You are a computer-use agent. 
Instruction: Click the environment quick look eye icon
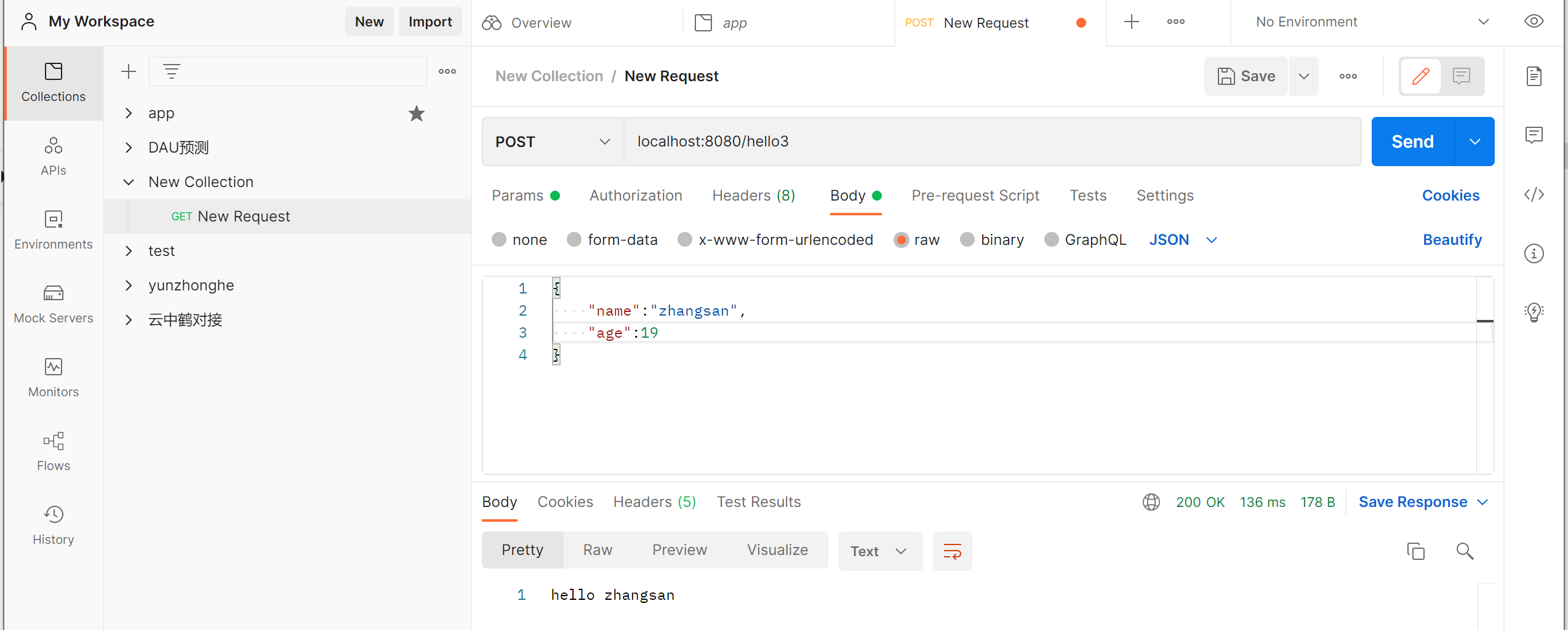point(1534,22)
